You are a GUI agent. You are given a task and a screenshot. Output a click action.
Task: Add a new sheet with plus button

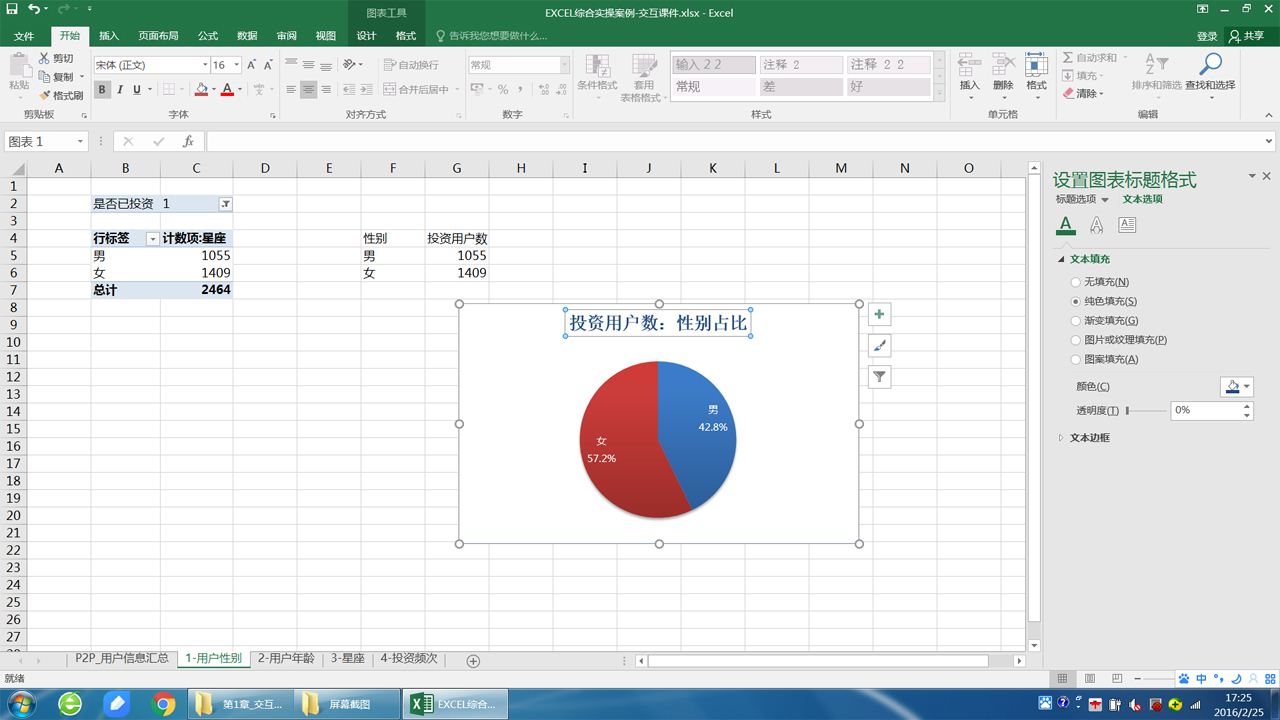click(474, 661)
